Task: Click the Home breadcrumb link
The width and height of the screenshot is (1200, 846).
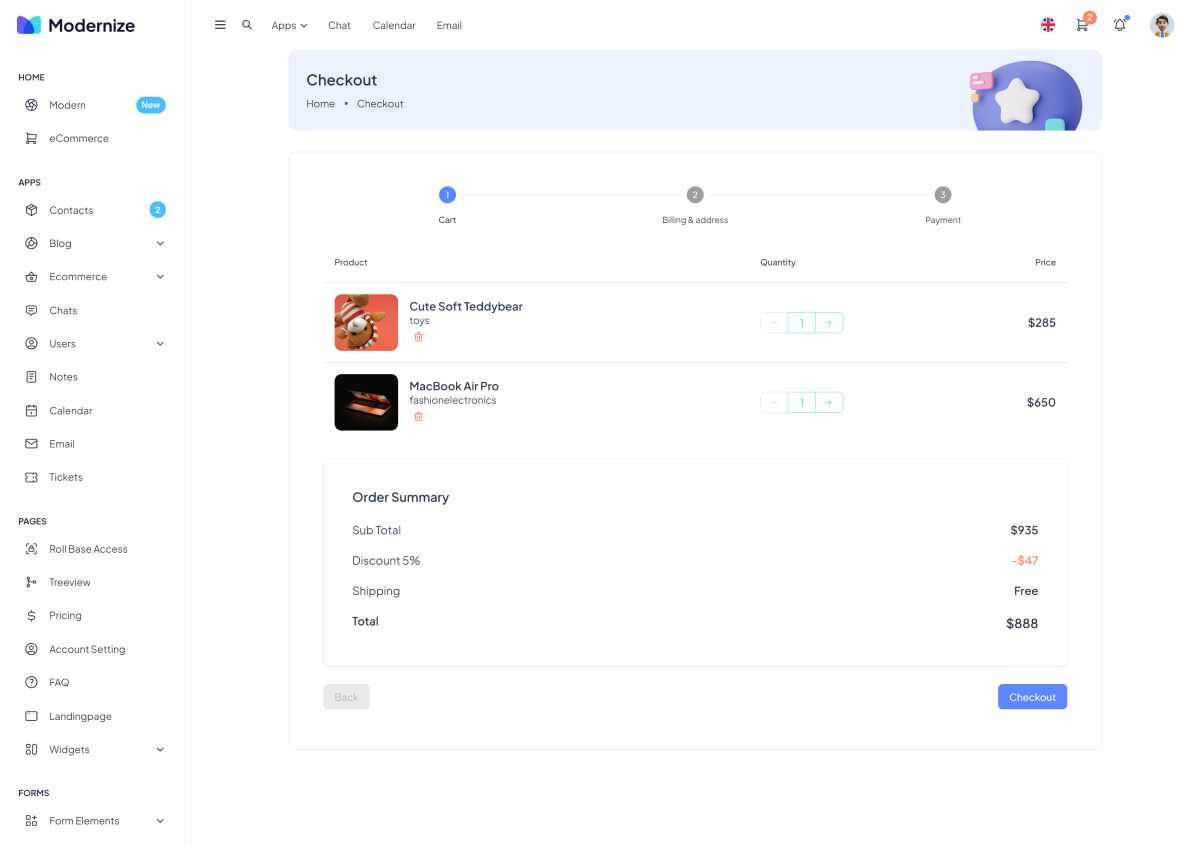Action: [320, 103]
